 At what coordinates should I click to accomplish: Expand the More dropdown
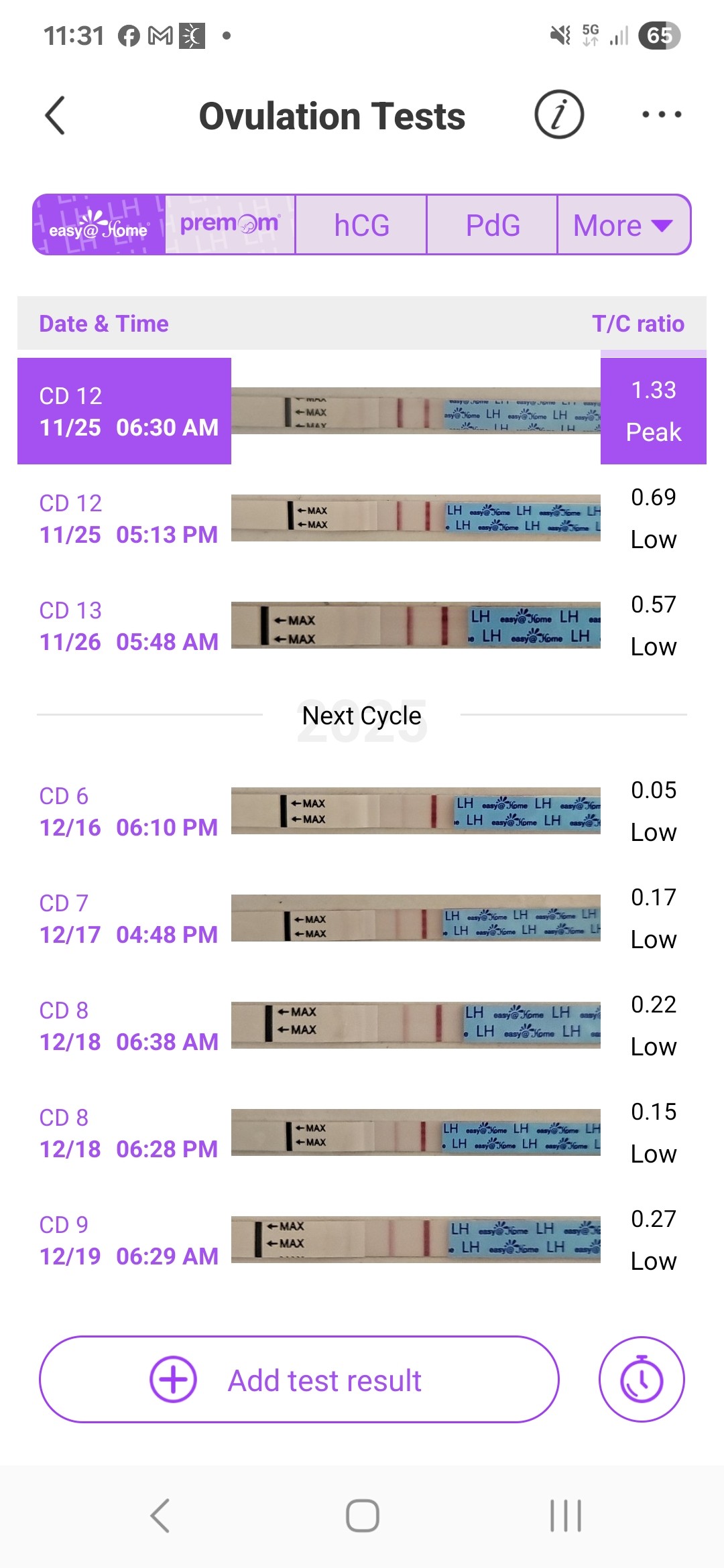coord(623,225)
